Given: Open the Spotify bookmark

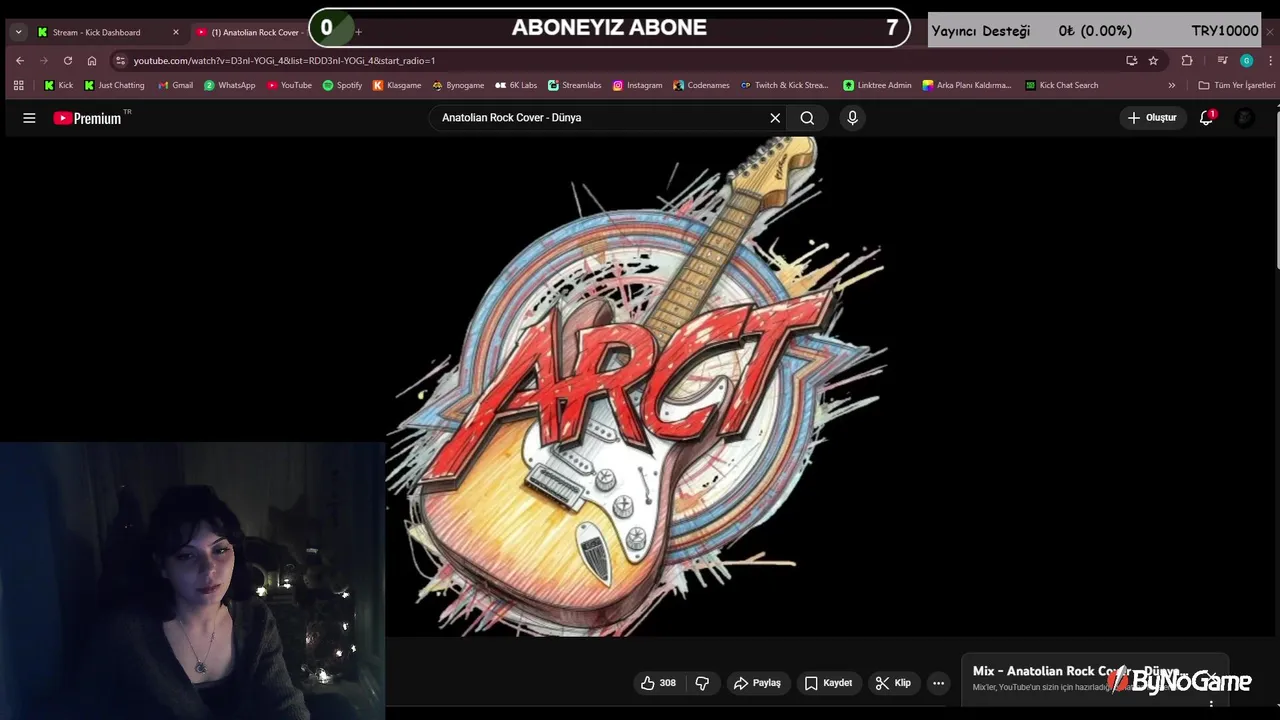Looking at the screenshot, I should [x=342, y=85].
